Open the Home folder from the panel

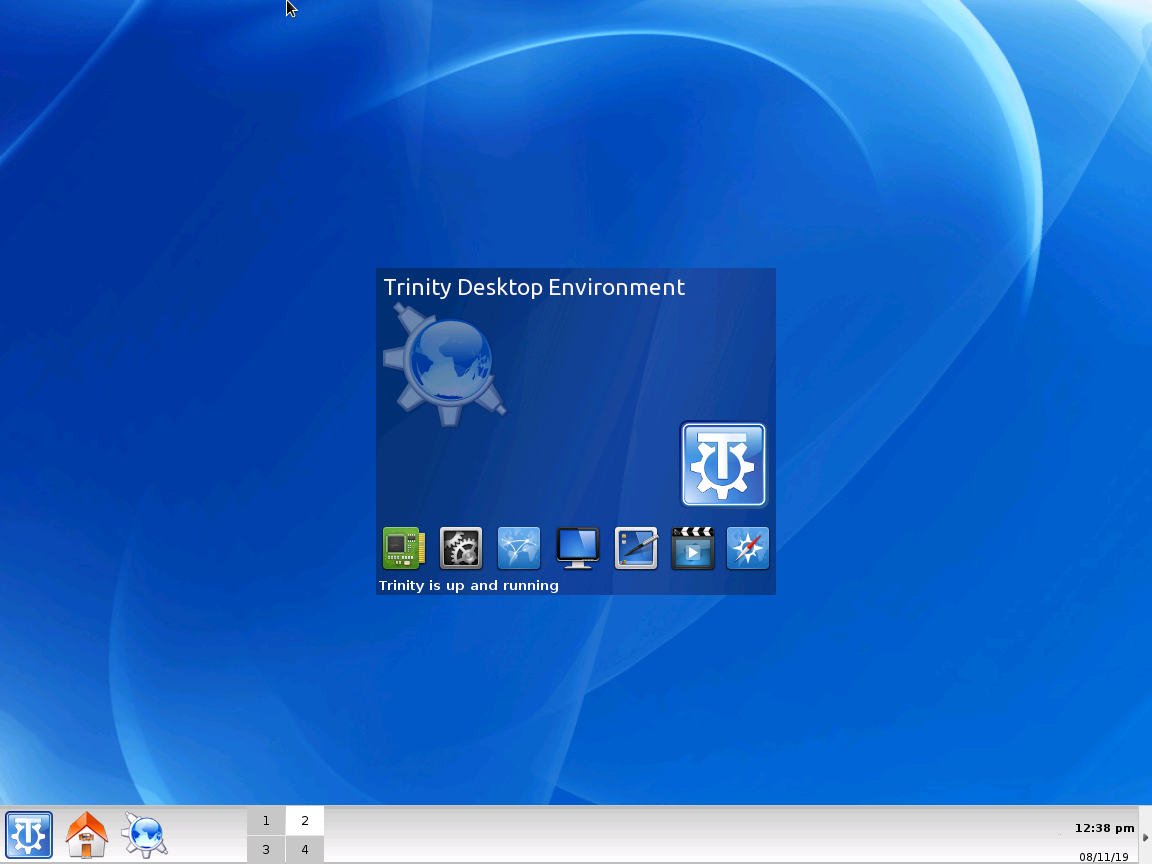click(86, 834)
